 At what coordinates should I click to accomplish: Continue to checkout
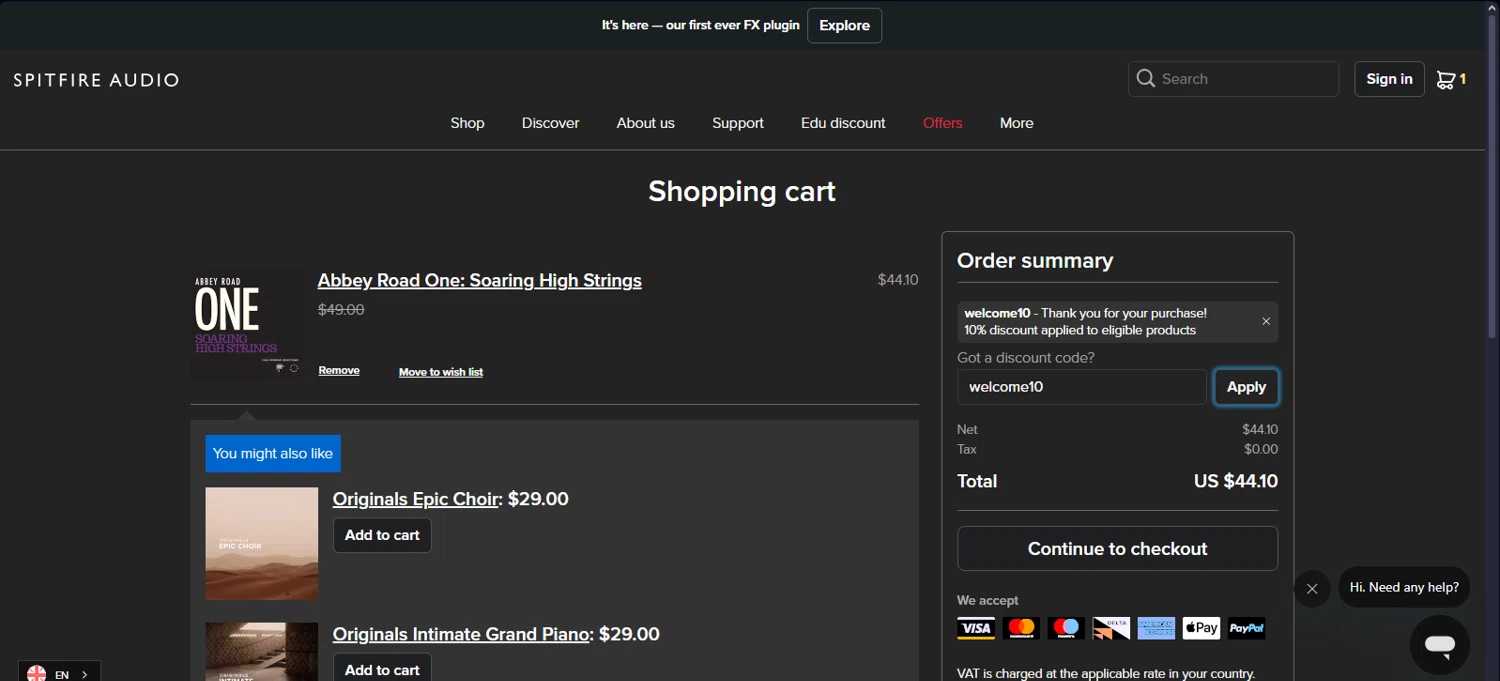tap(1117, 549)
